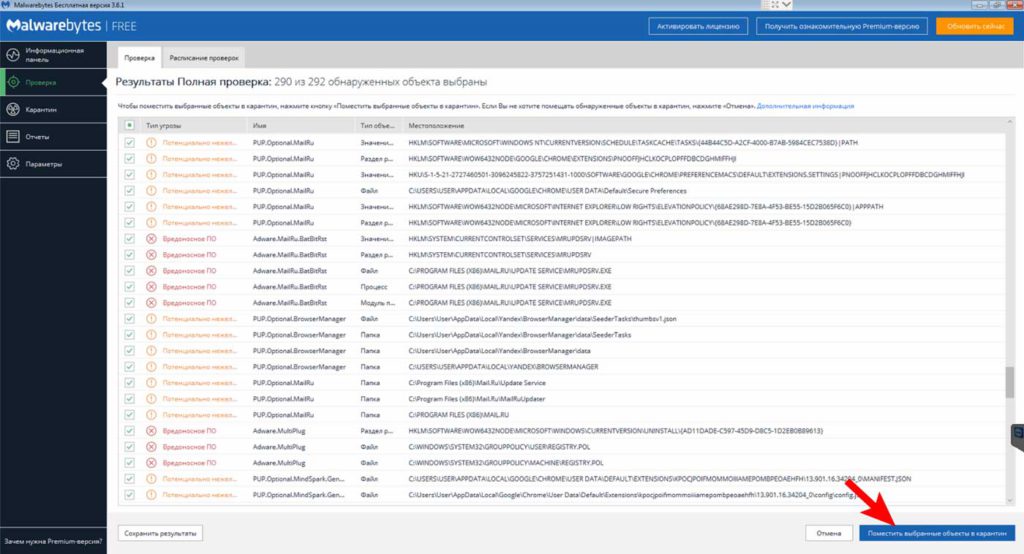Click warning icon of the SeederTasks folder row

pos(151,334)
